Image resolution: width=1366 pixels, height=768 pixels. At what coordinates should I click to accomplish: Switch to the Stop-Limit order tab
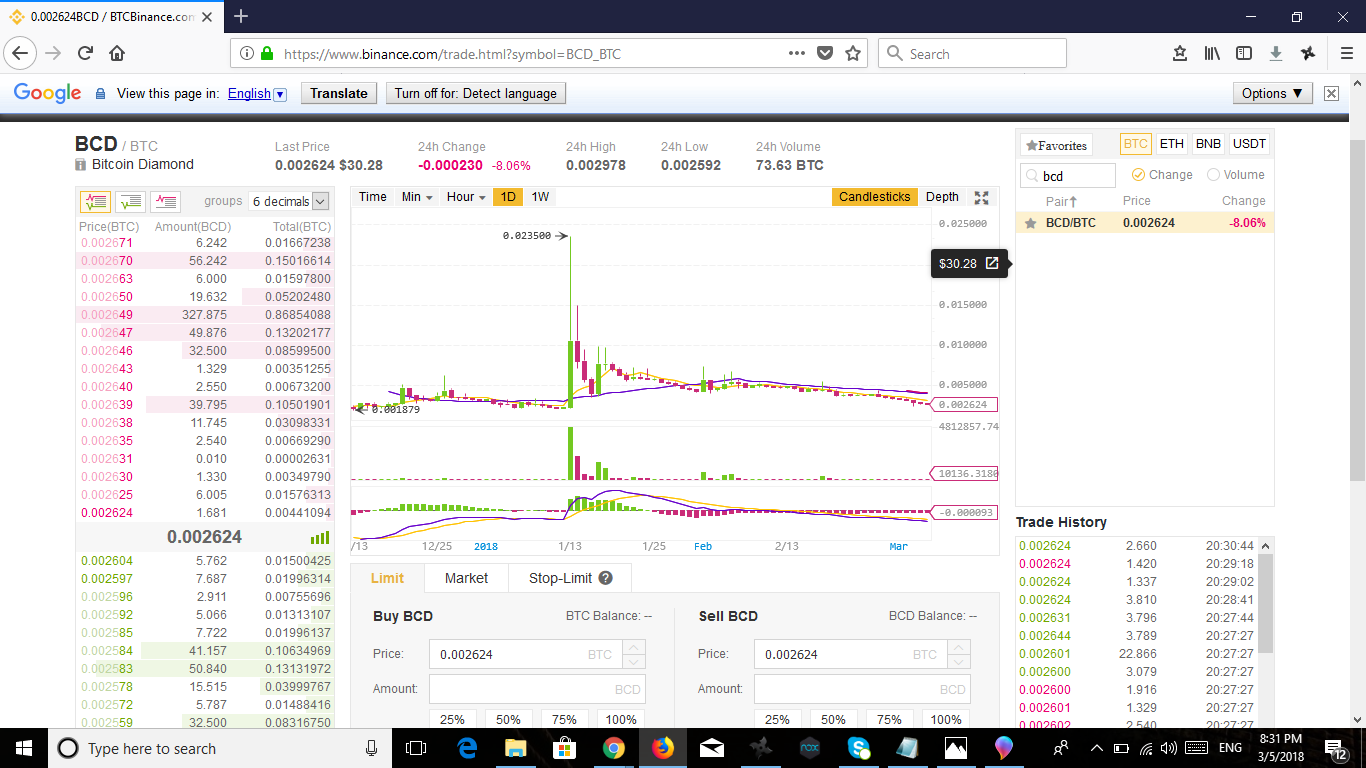(571, 578)
